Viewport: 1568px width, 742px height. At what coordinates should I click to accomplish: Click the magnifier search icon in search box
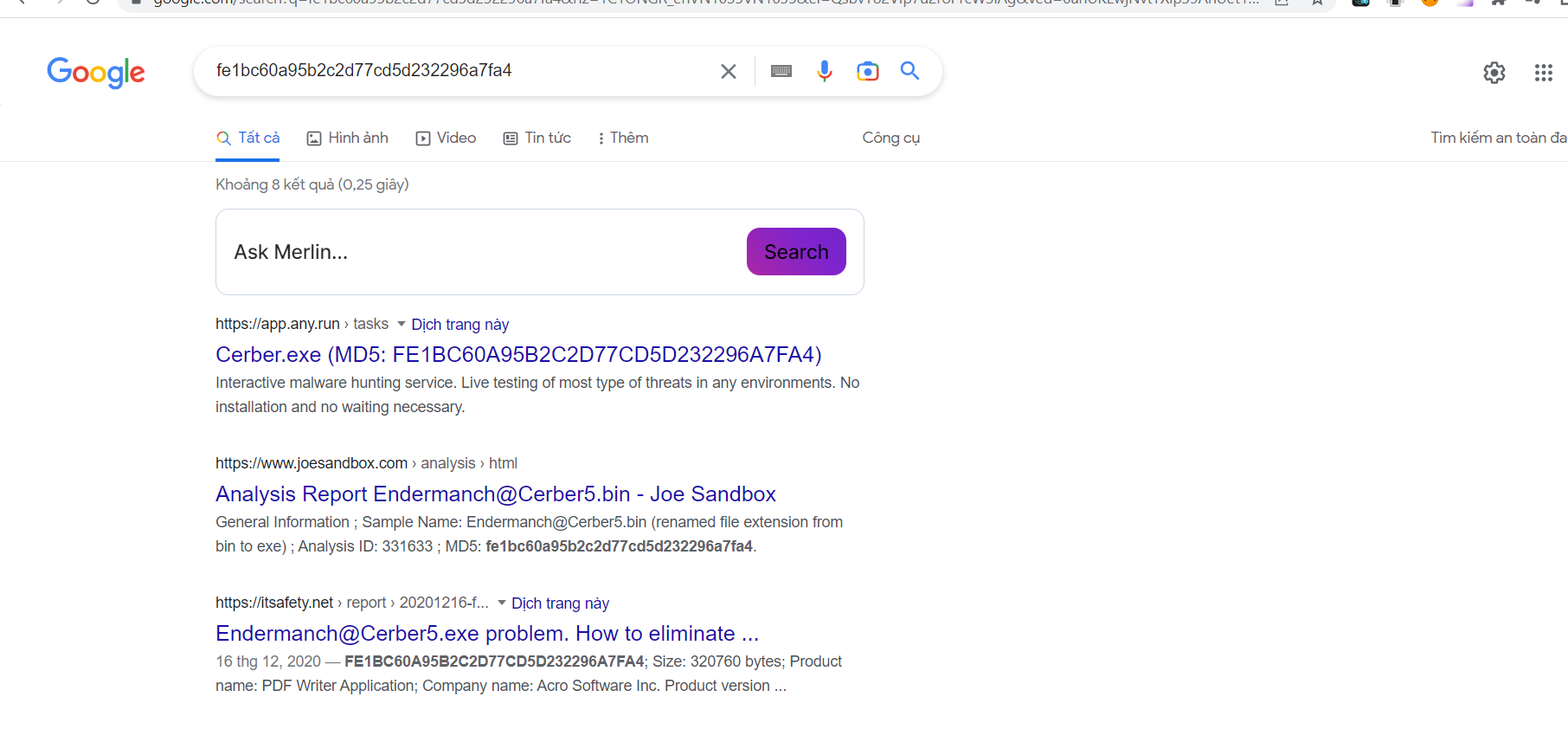pyautogui.click(x=909, y=70)
